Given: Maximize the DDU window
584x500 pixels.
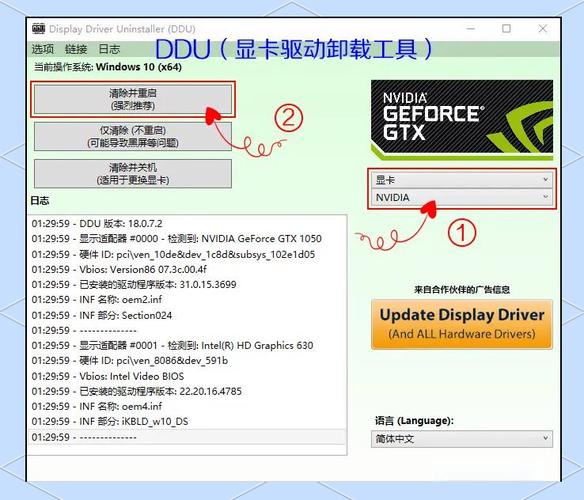Looking at the screenshot, I should 506,29.
